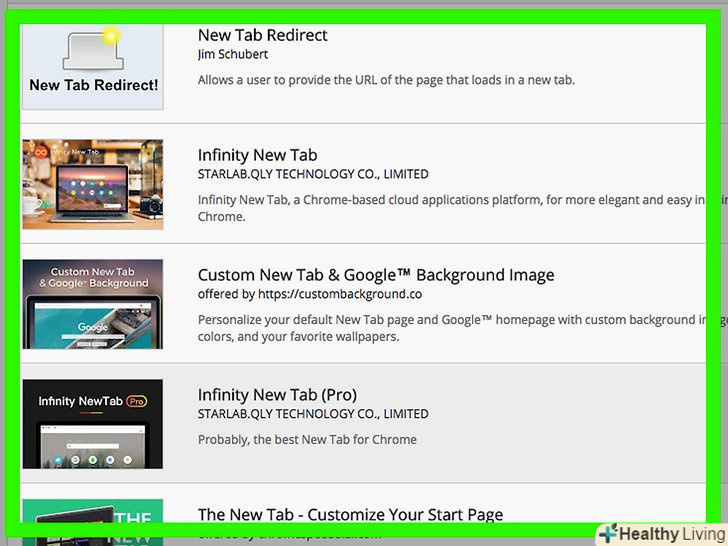Screen dimensions: 728x546
Task: Open 'The New Tab - Customize Your Start Page' title
Action: click(x=350, y=514)
